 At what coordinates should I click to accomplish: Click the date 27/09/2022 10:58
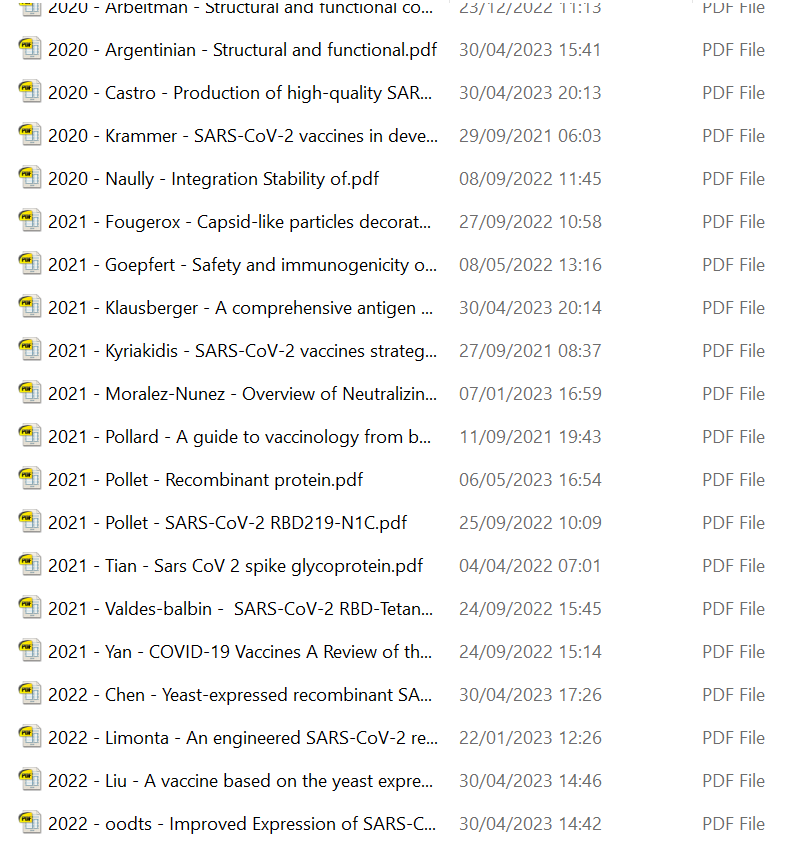tap(530, 222)
